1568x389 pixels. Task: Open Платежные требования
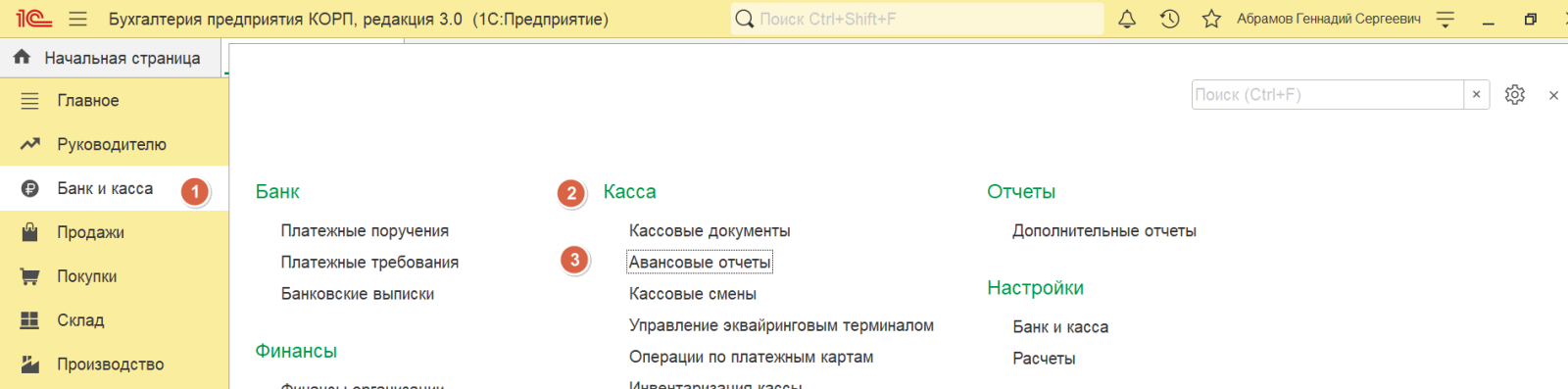[x=369, y=262]
